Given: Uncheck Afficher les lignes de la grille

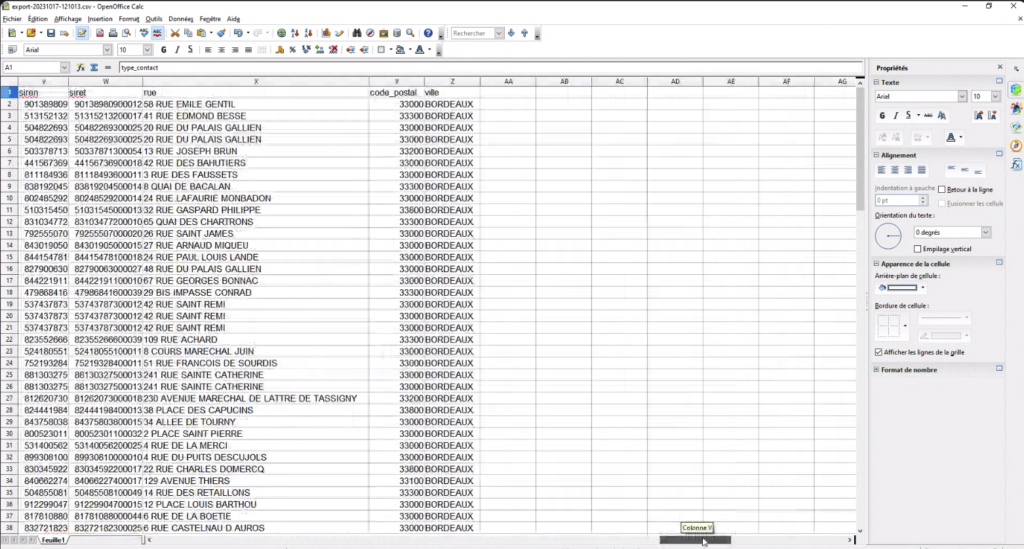Looking at the screenshot, I should pyautogui.click(x=879, y=352).
